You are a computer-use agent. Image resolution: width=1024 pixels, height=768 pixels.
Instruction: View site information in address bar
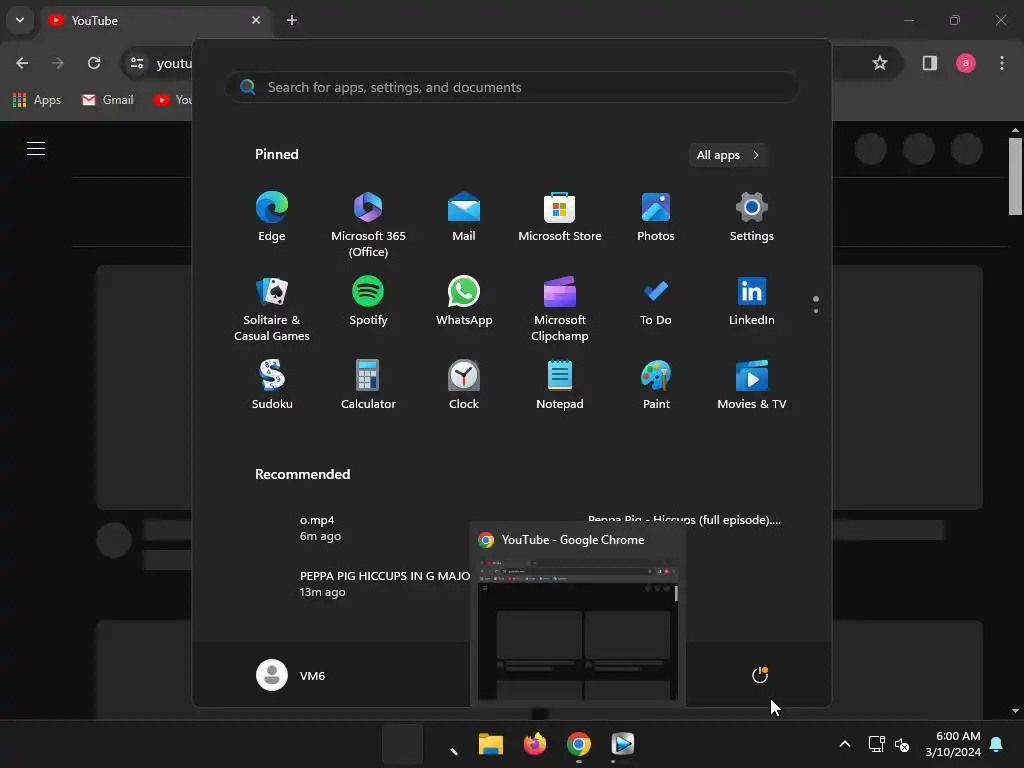coord(137,63)
